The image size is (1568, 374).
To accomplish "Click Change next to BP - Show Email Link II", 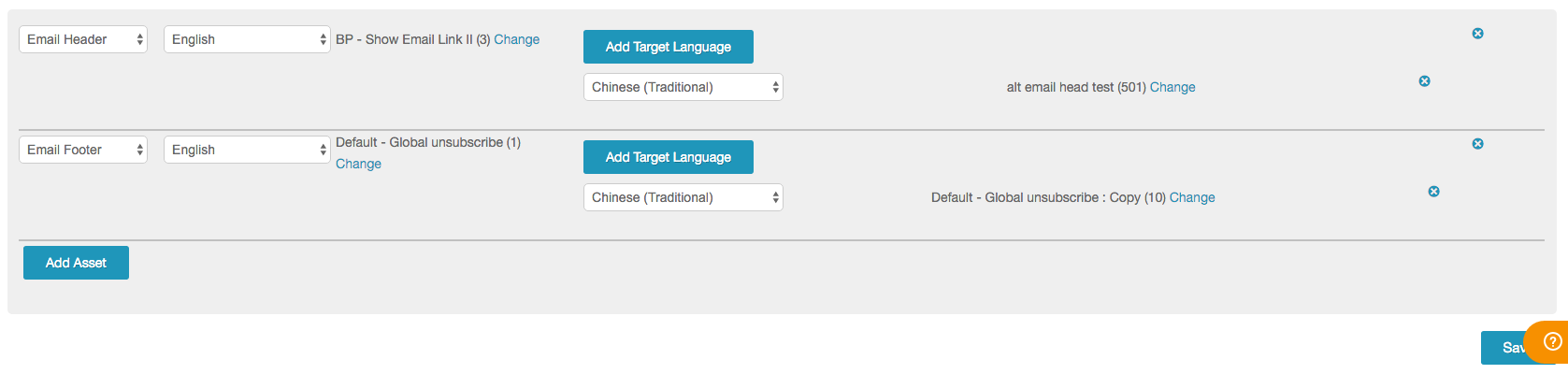I will click(x=516, y=39).
